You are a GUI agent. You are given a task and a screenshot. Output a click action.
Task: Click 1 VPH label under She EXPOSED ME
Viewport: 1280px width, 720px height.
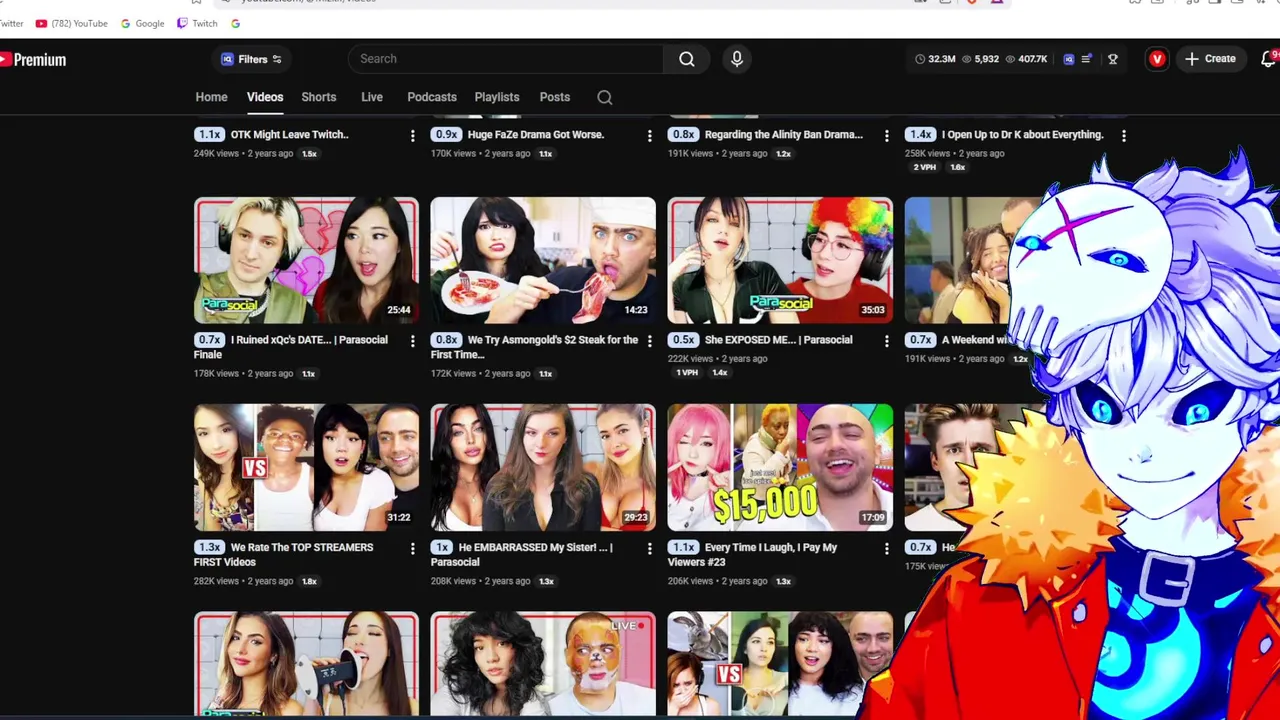click(687, 372)
